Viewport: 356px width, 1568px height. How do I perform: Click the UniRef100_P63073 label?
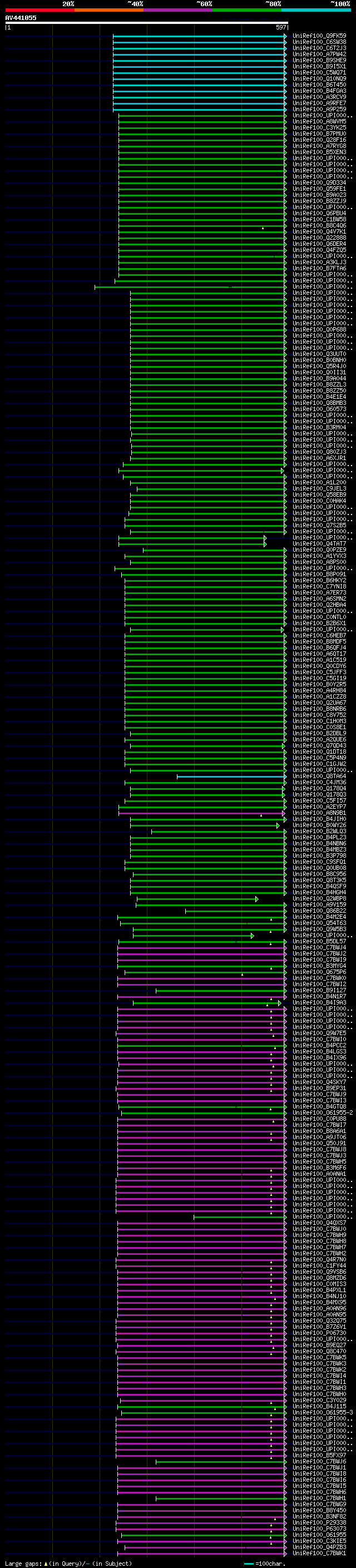point(319,1529)
